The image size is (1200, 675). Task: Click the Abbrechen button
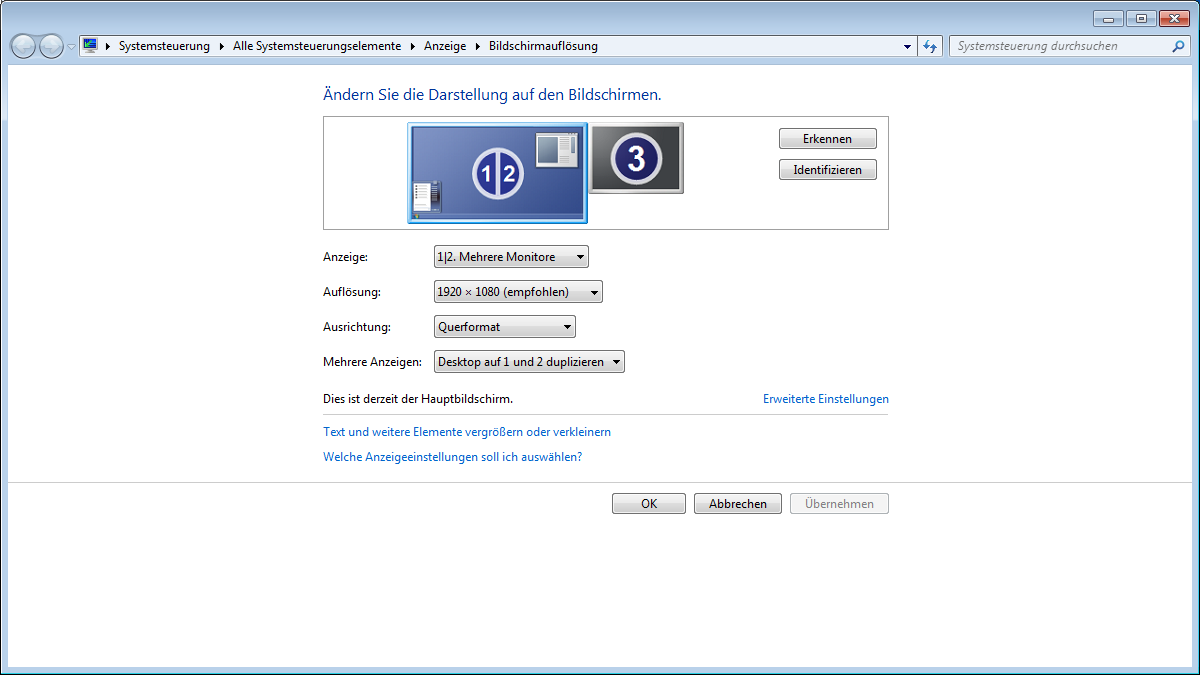tap(738, 504)
